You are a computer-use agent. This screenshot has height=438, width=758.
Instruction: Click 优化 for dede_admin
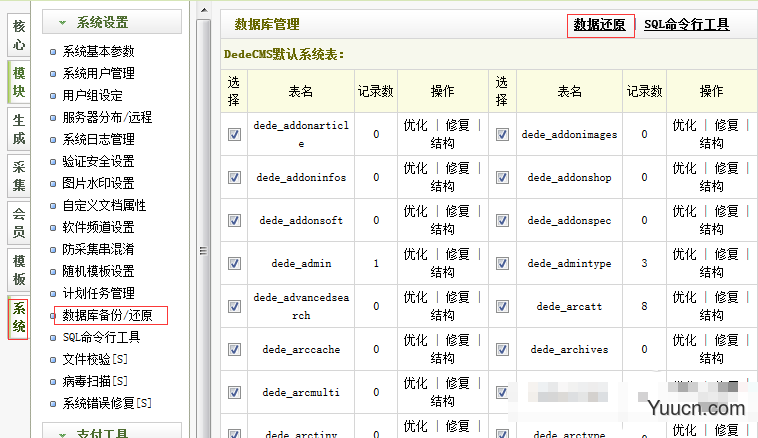tap(416, 254)
